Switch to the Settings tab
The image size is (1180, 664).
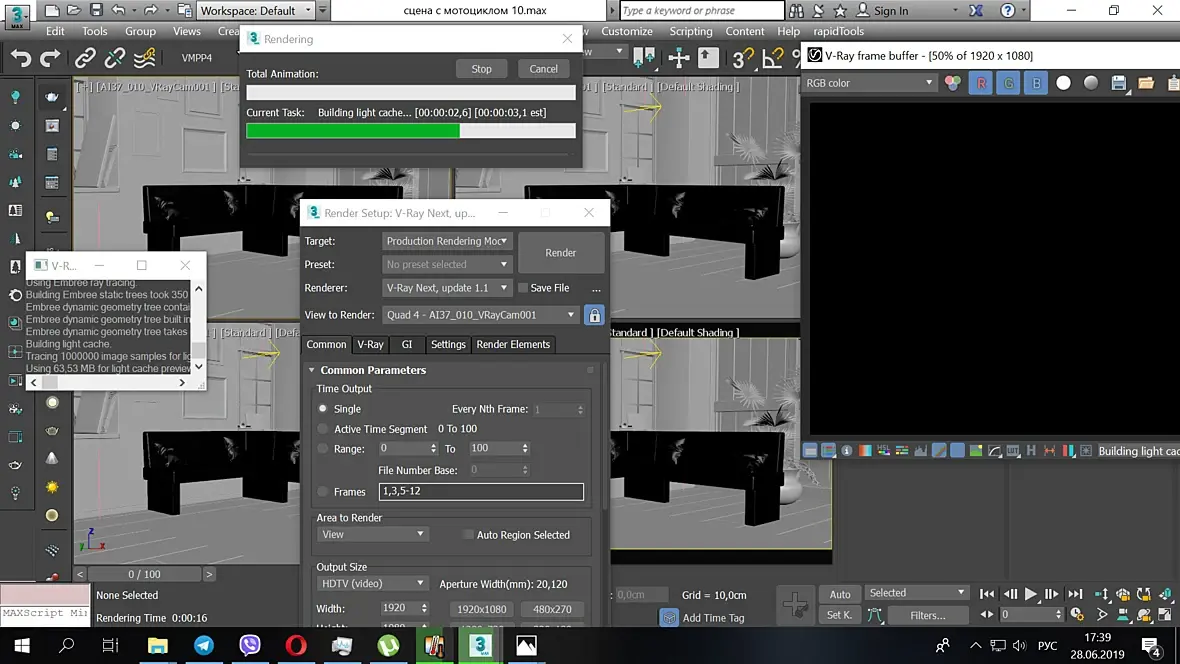coord(449,344)
